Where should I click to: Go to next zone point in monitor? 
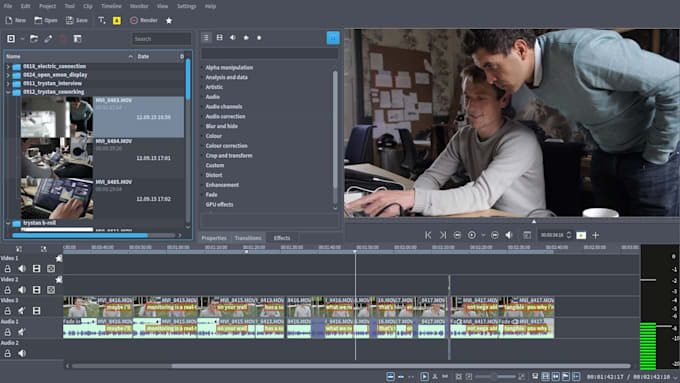pyautogui.click(x=443, y=235)
